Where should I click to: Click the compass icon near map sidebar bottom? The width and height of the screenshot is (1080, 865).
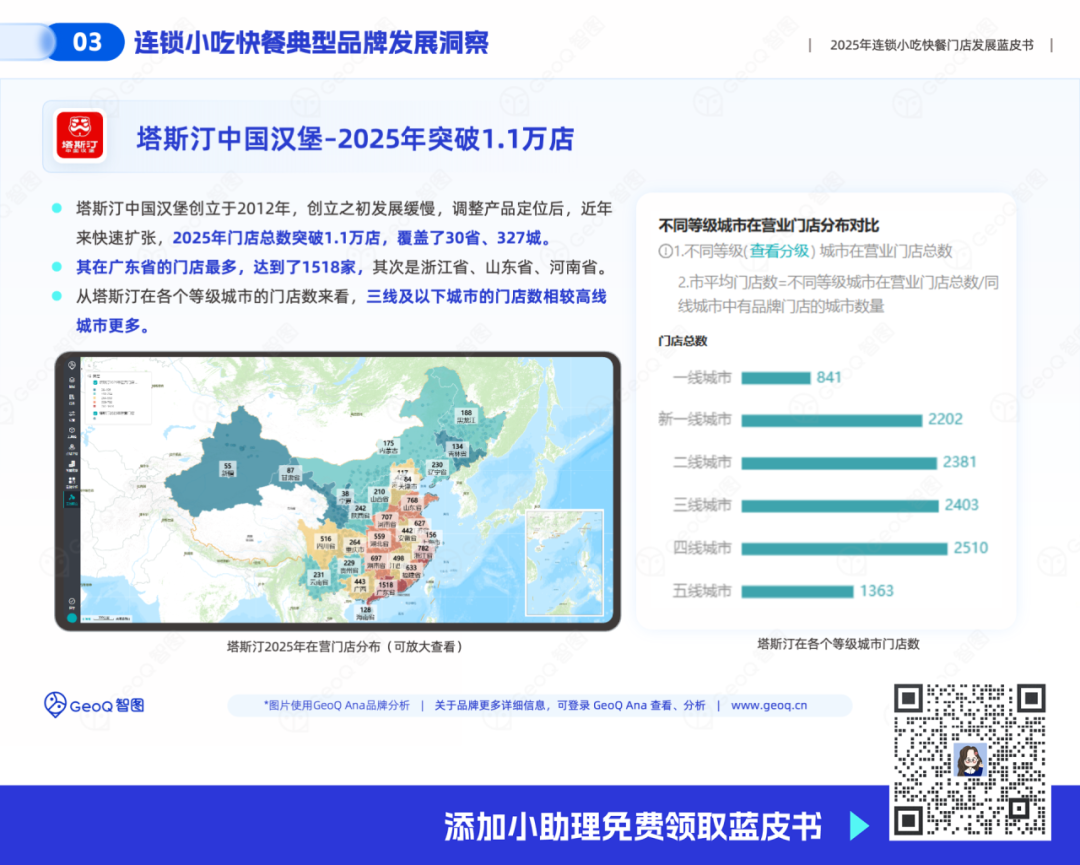pos(72,602)
